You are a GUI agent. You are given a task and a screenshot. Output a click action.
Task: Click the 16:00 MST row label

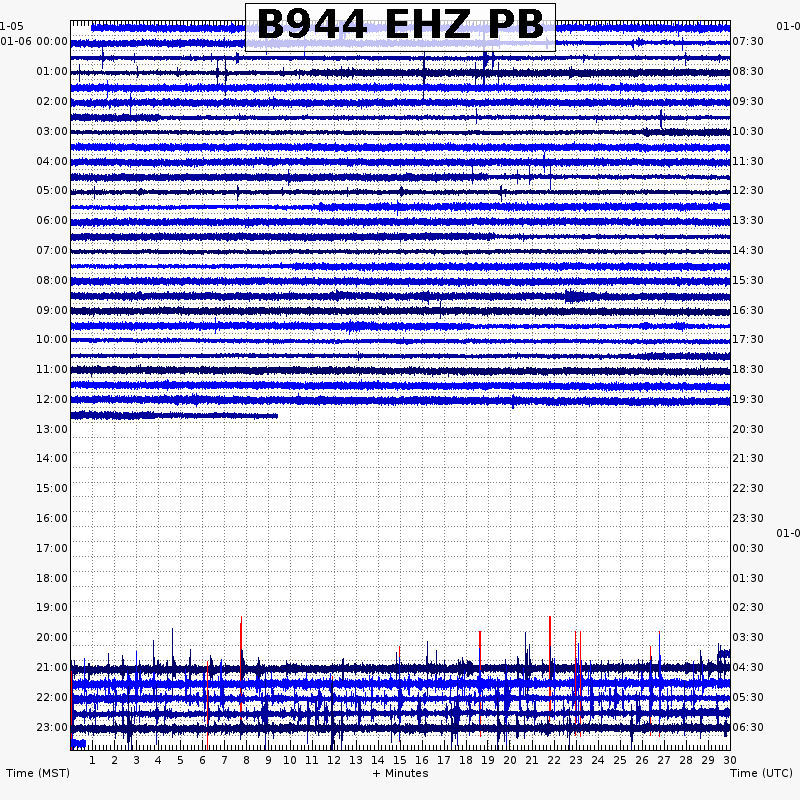coord(52,518)
